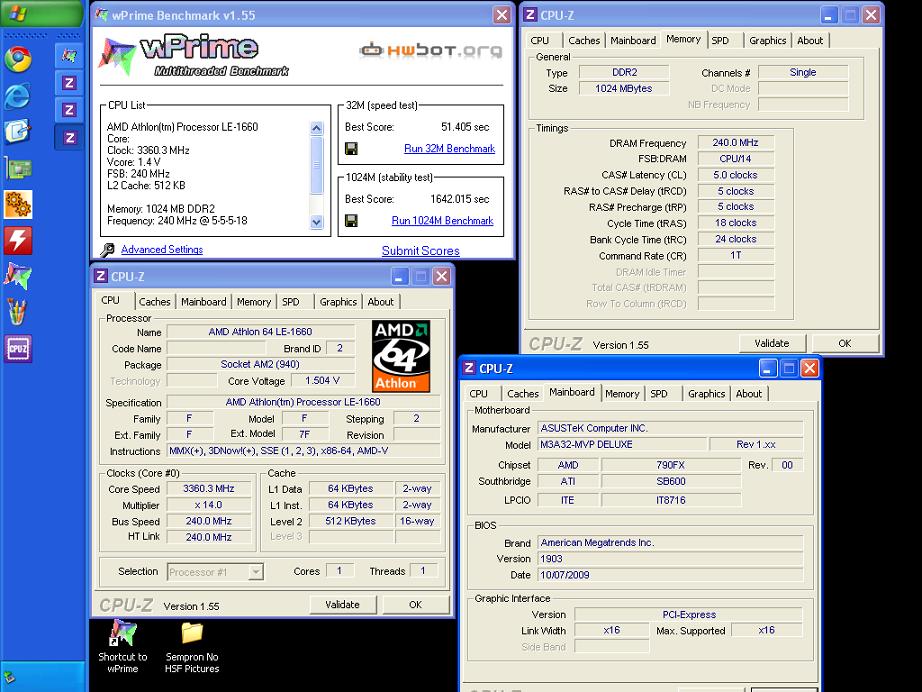This screenshot has height=692, width=922.
Task: Open CPU tab in CPU-Z Memory window
Action: [539, 41]
